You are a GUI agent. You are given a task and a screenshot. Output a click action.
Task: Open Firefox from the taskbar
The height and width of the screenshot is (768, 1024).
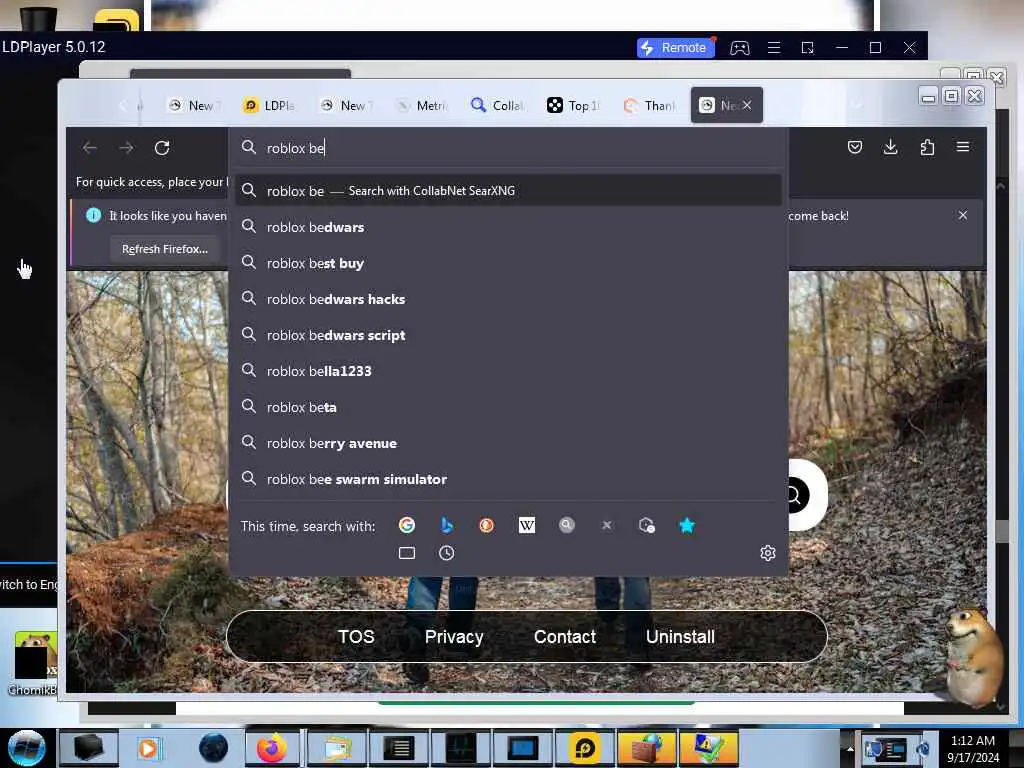coord(271,748)
